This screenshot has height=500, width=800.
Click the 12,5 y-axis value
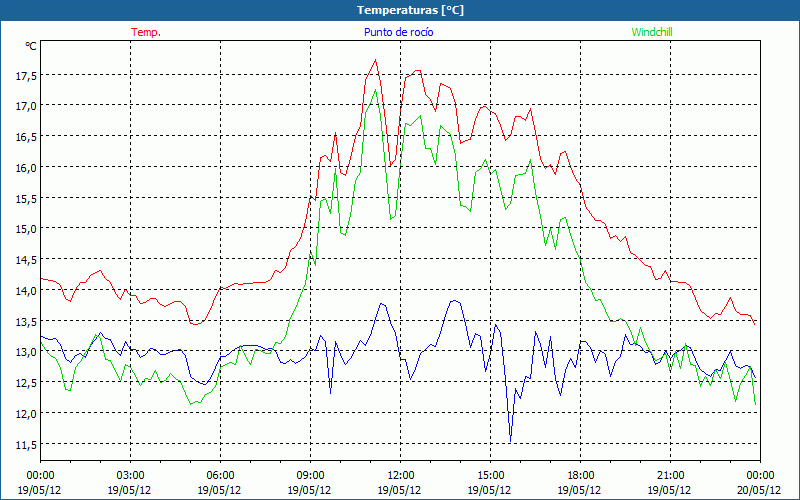pyautogui.click(x=26, y=382)
